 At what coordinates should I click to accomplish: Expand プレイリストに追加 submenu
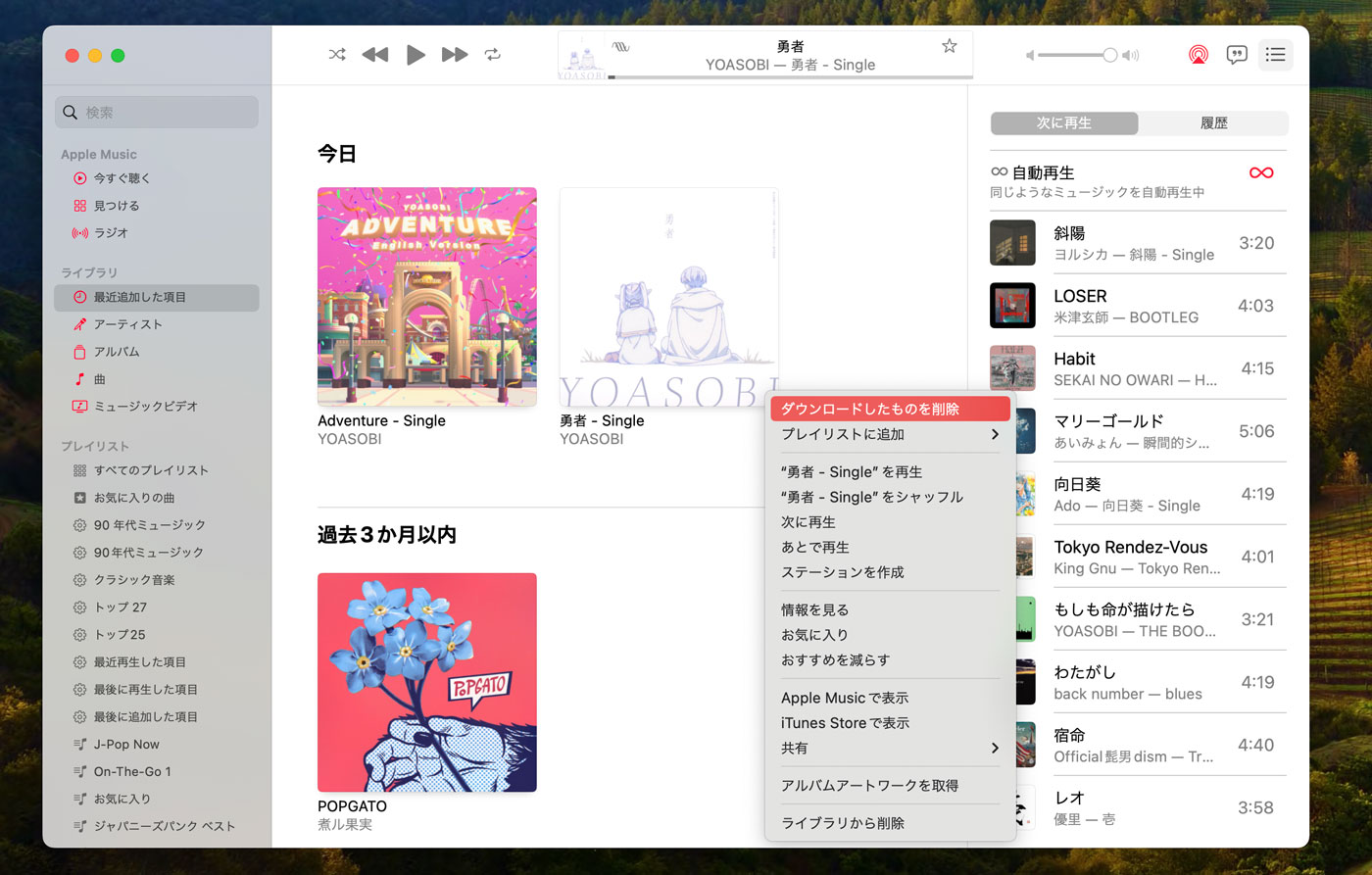pos(890,434)
